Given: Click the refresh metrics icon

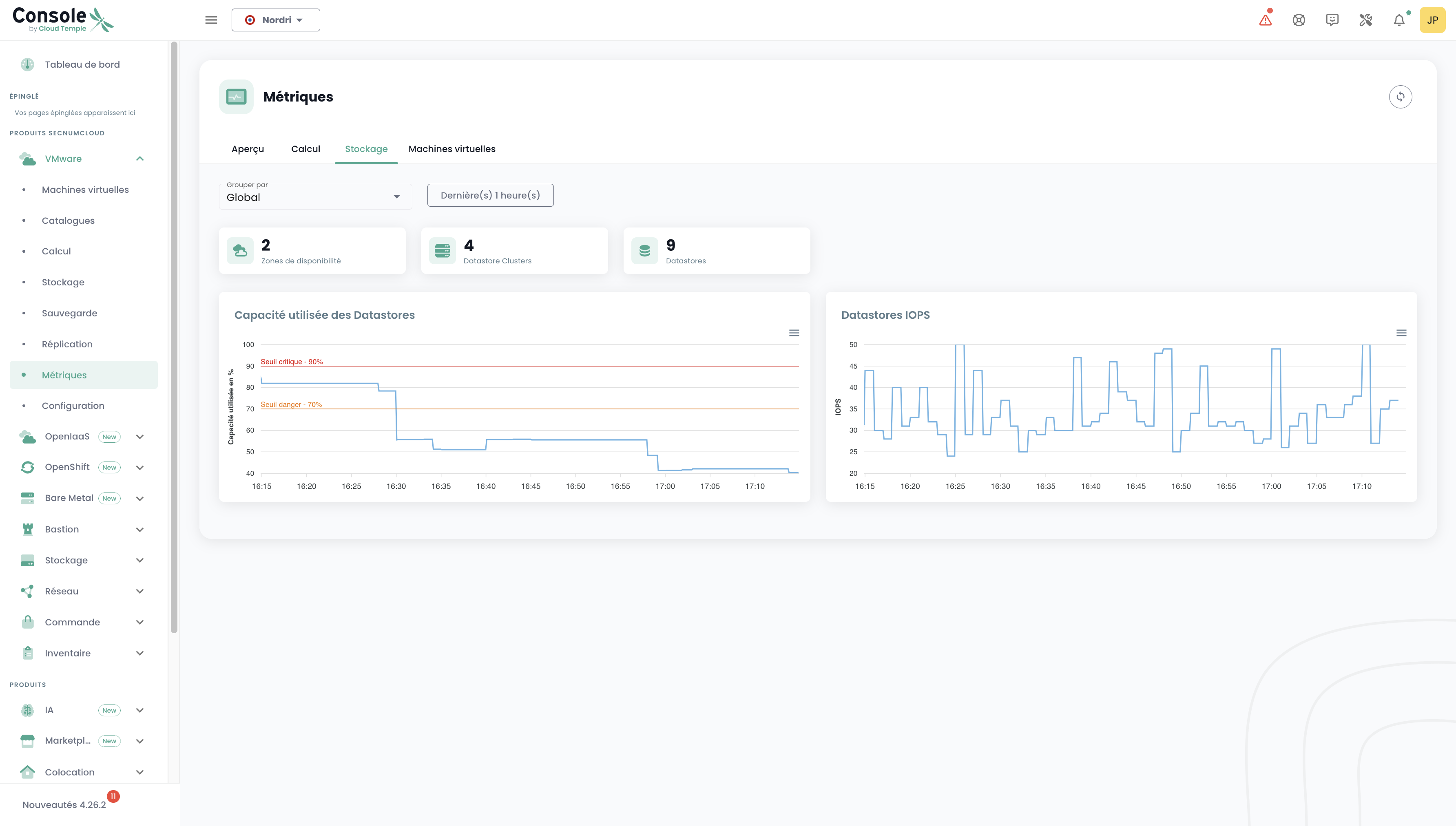Looking at the screenshot, I should [x=1400, y=97].
